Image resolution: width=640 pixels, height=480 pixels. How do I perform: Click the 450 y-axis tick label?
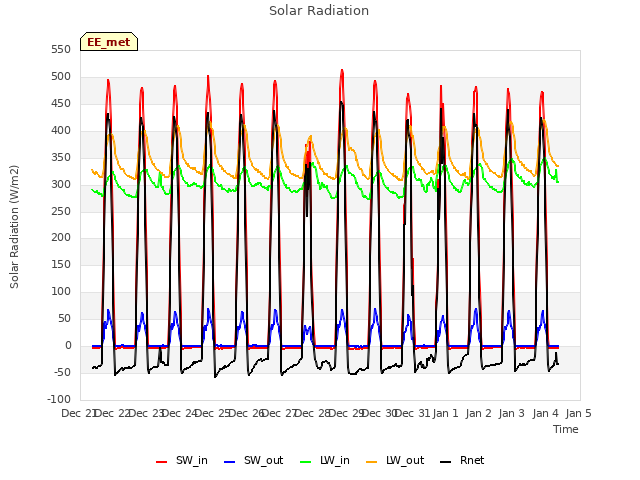61,103
